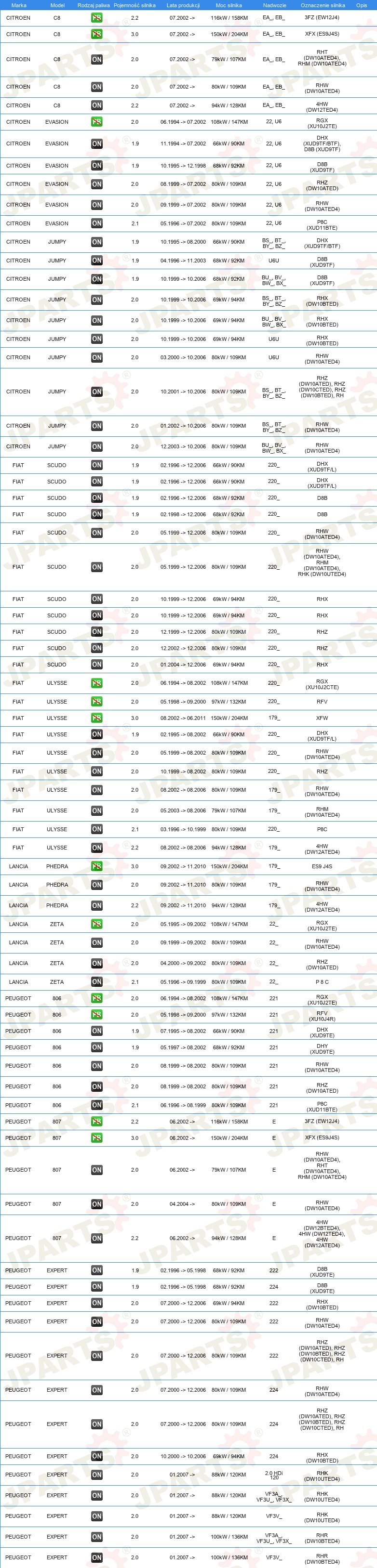The width and height of the screenshot is (377, 1568).
Task: Click production years 07.1995 -> 08.2002
Action: coord(183,1031)
